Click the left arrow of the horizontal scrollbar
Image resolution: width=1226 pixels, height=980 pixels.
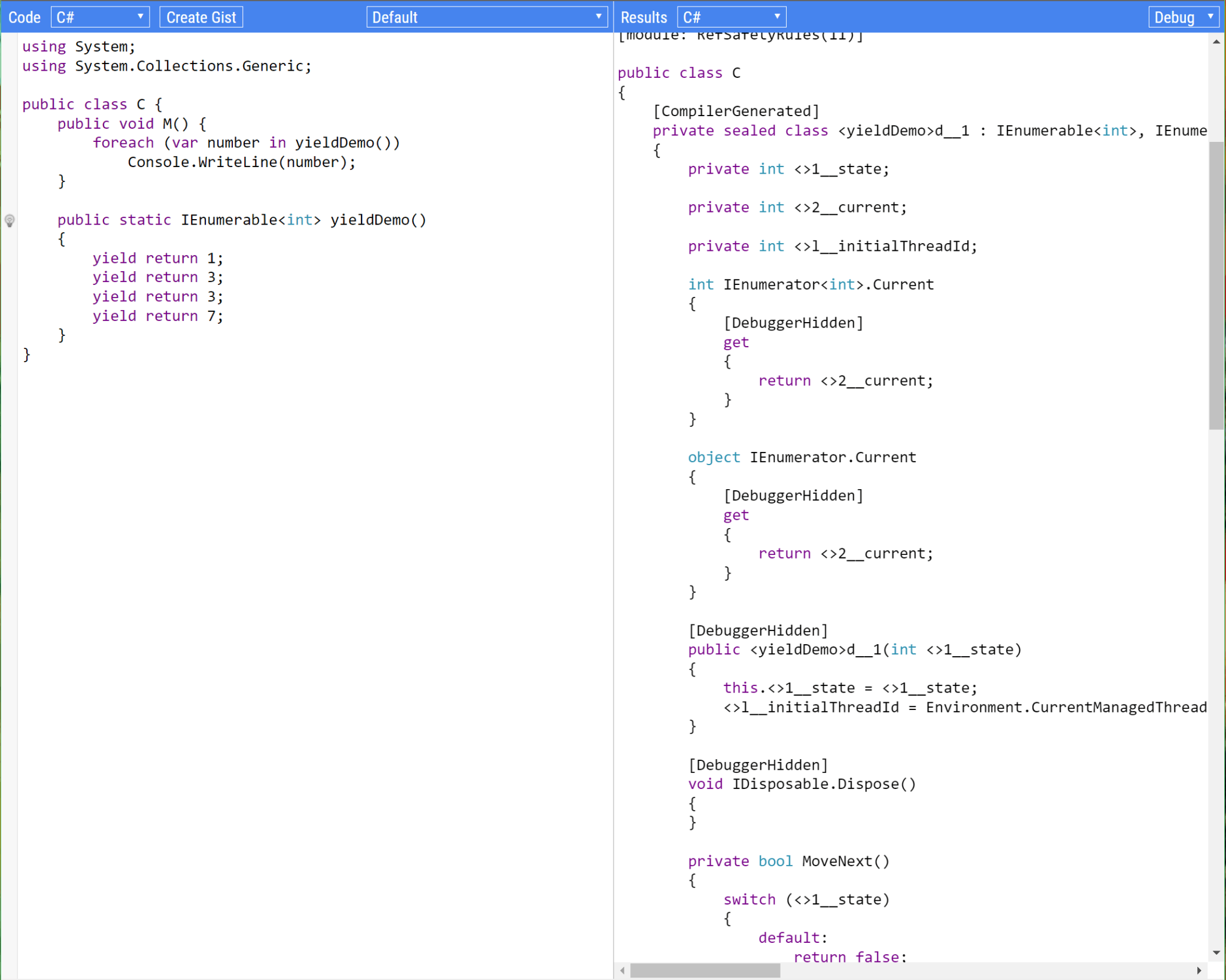623,971
